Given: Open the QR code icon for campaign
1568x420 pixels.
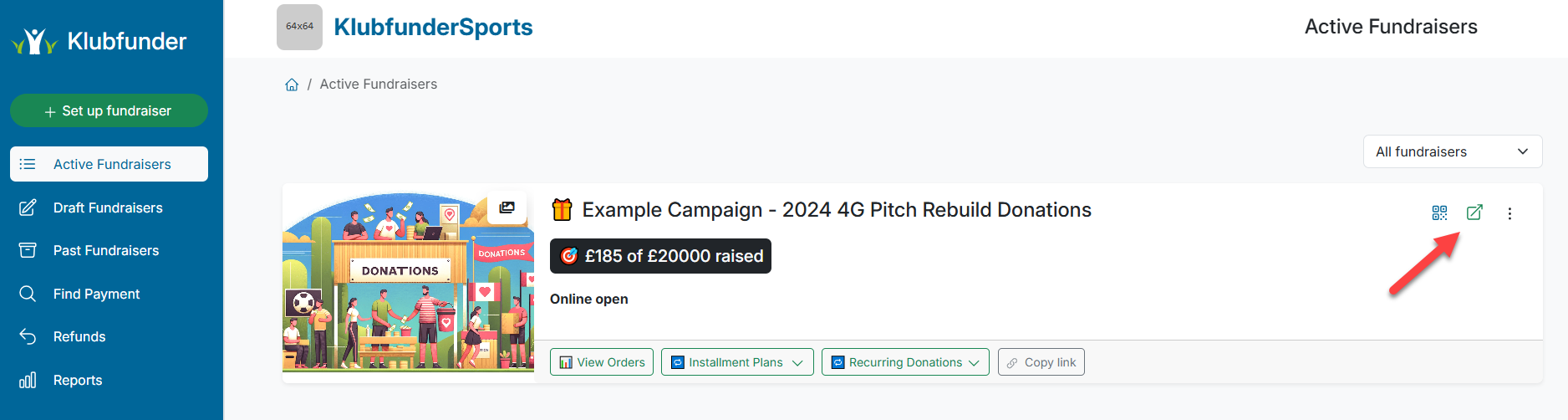Looking at the screenshot, I should pyautogui.click(x=1439, y=213).
